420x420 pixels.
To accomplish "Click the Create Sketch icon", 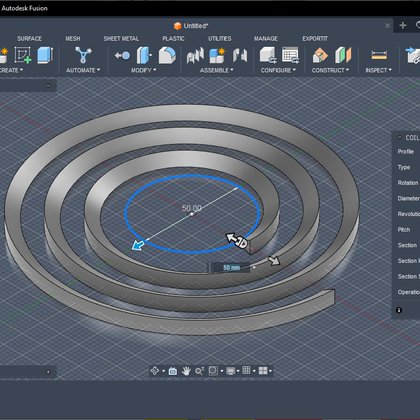I will pyautogui.click(x=23, y=55).
